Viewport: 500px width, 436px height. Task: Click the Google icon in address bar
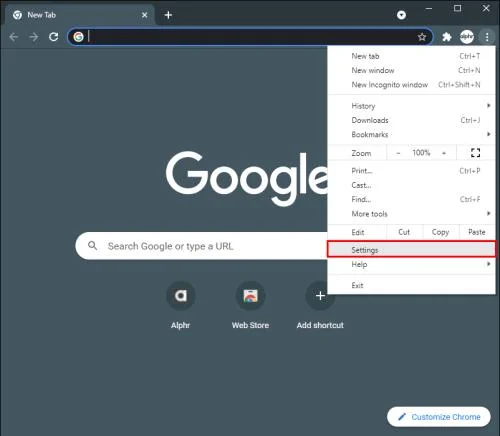[x=78, y=37]
